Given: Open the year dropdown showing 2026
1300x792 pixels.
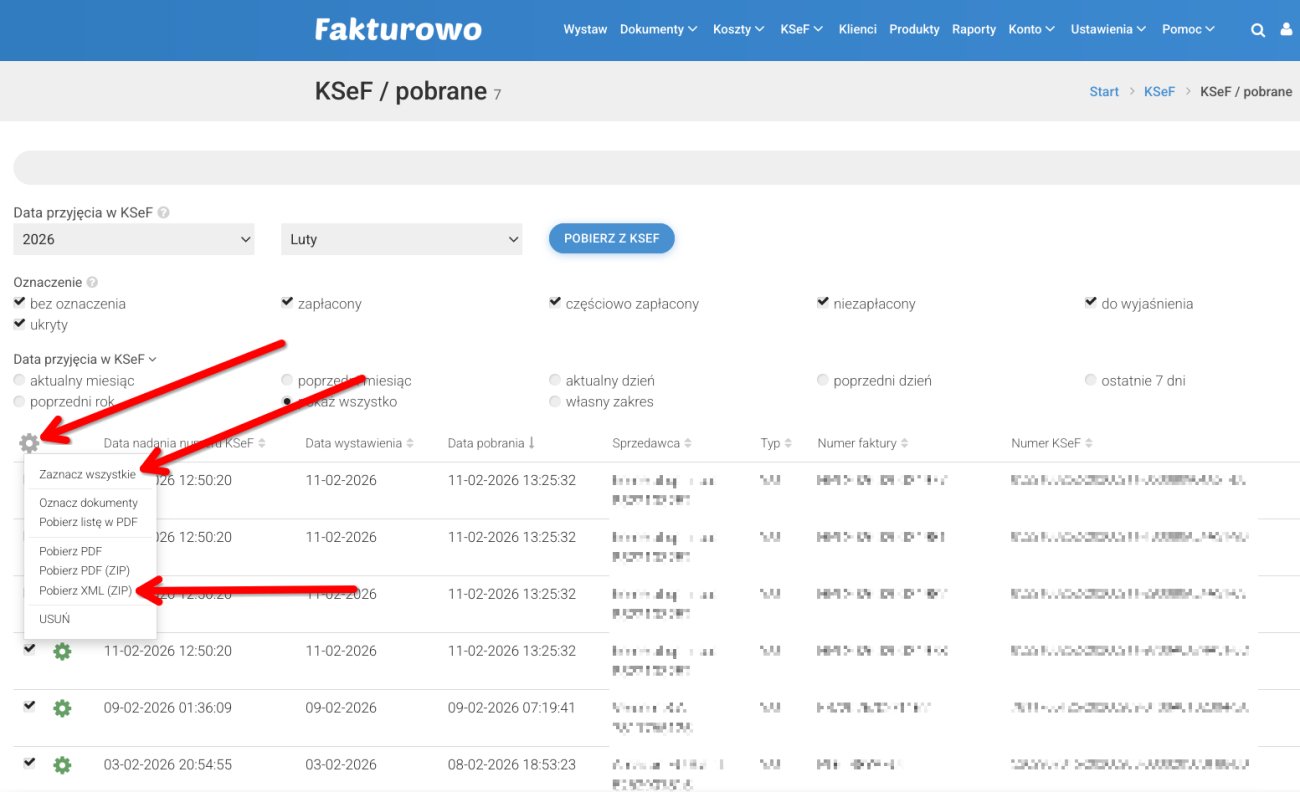Looking at the screenshot, I should [x=134, y=240].
